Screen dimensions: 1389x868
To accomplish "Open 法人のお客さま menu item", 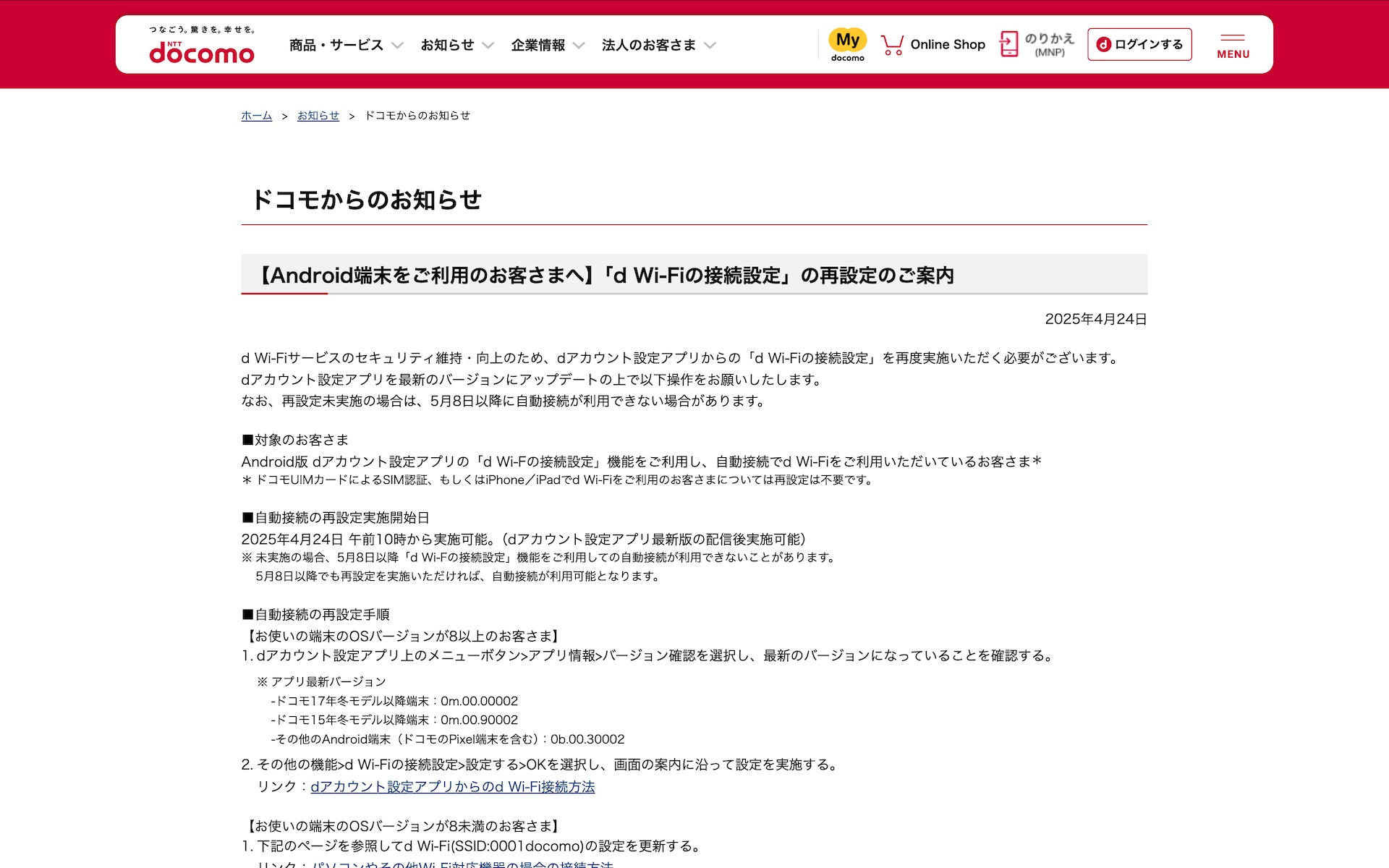I will coord(648,45).
